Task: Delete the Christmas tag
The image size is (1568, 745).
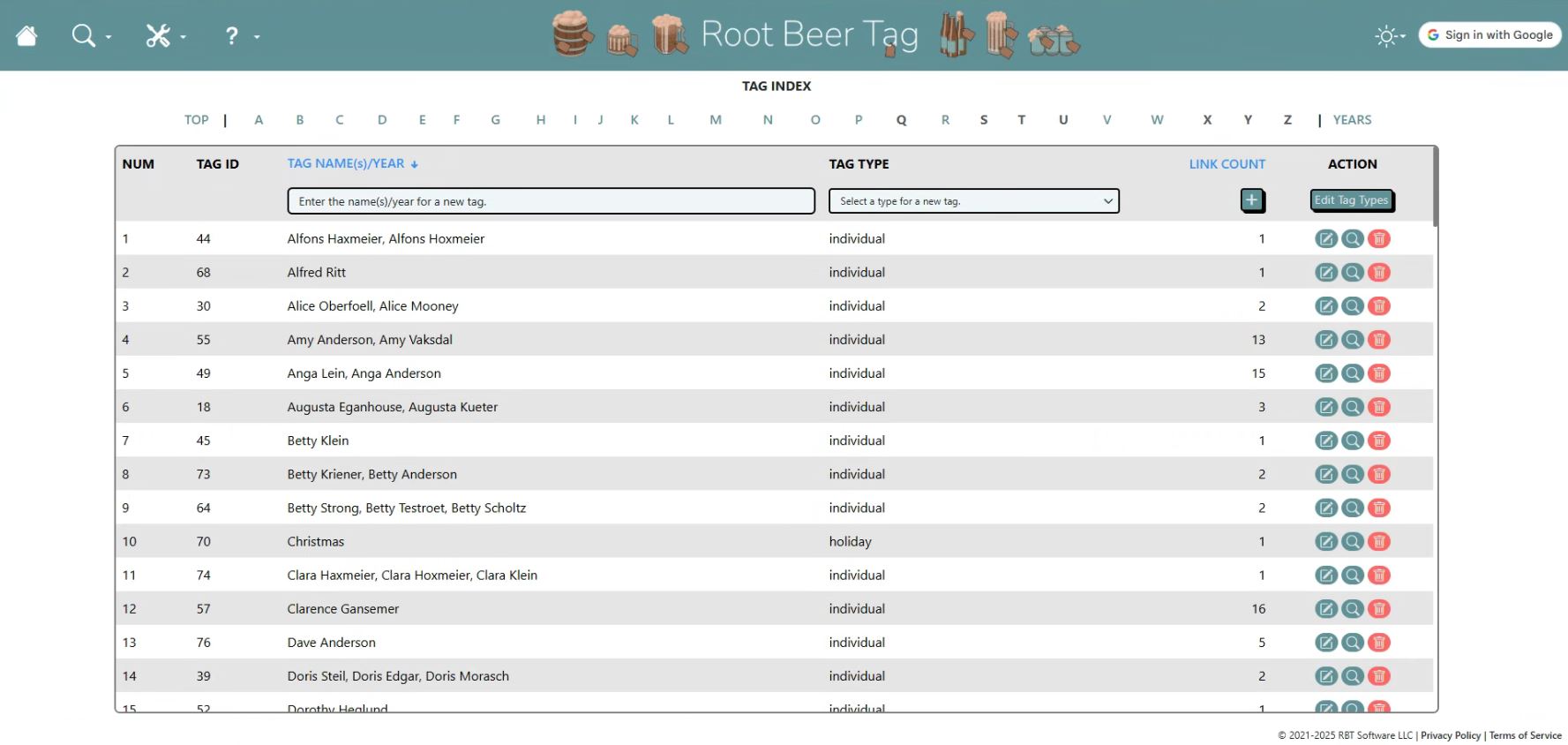Action: click(x=1379, y=542)
